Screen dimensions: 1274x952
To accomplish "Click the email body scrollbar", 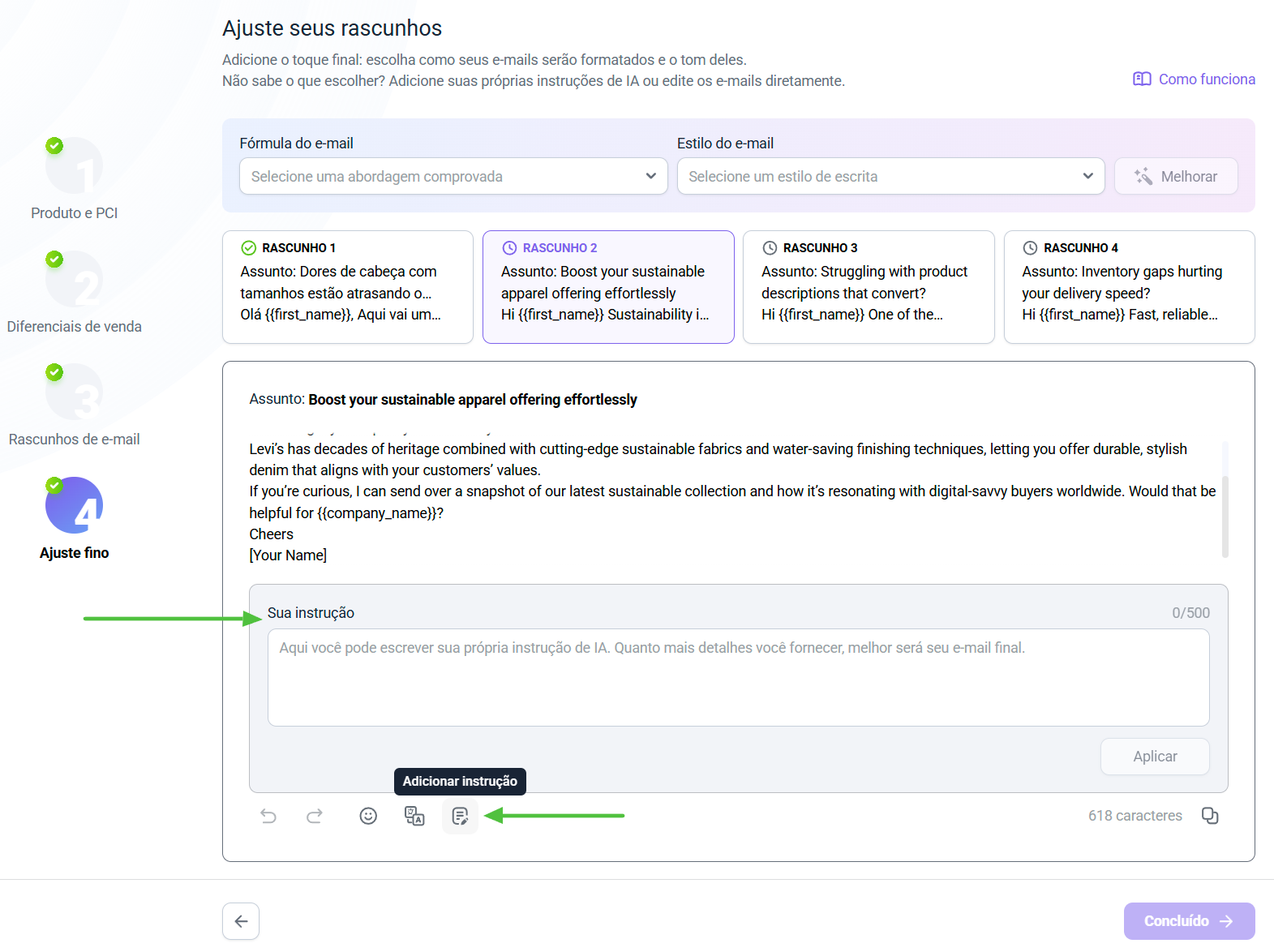I will pyautogui.click(x=1225, y=517).
